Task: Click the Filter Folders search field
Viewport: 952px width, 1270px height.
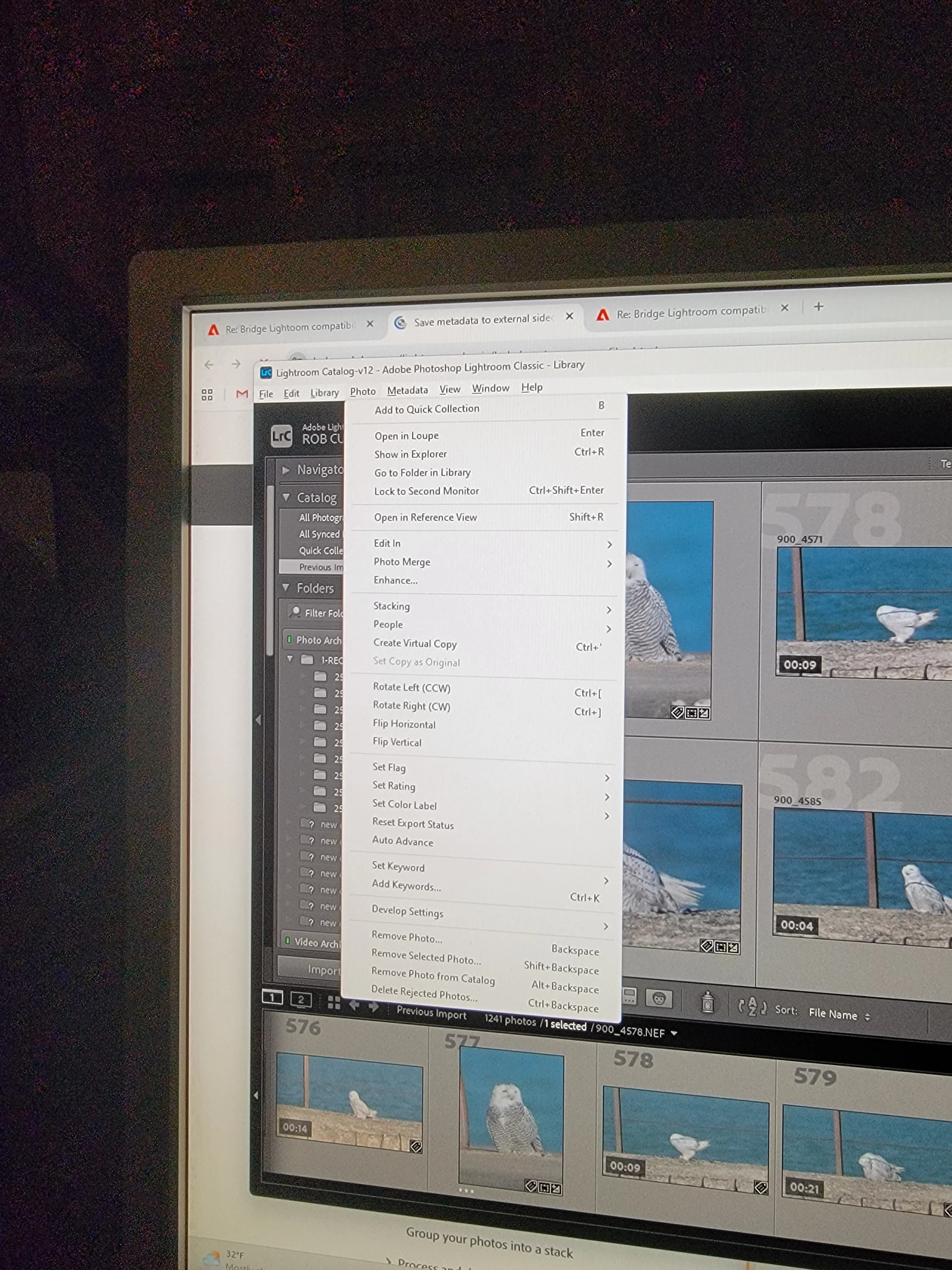Action: pyautogui.click(x=314, y=612)
